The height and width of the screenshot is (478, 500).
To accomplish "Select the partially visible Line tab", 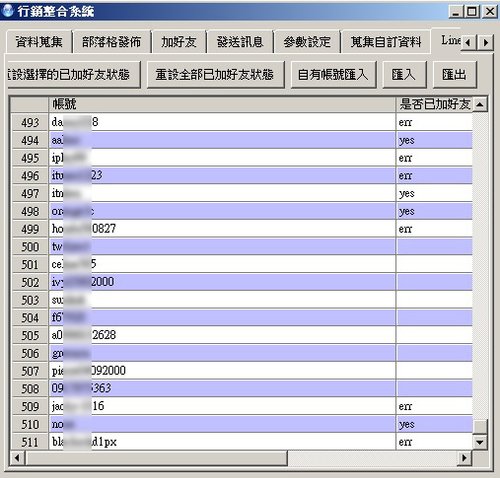I will tap(447, 40).
